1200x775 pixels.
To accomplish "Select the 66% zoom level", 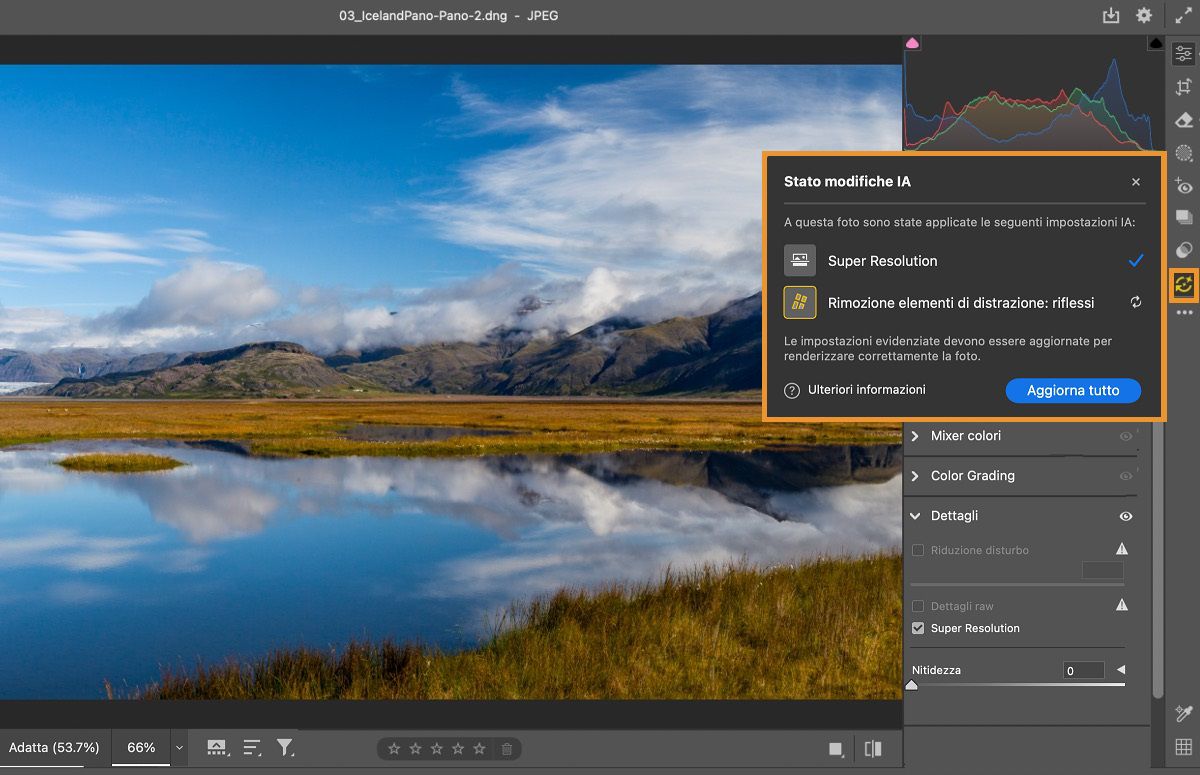I will click(x=141, y=747).
